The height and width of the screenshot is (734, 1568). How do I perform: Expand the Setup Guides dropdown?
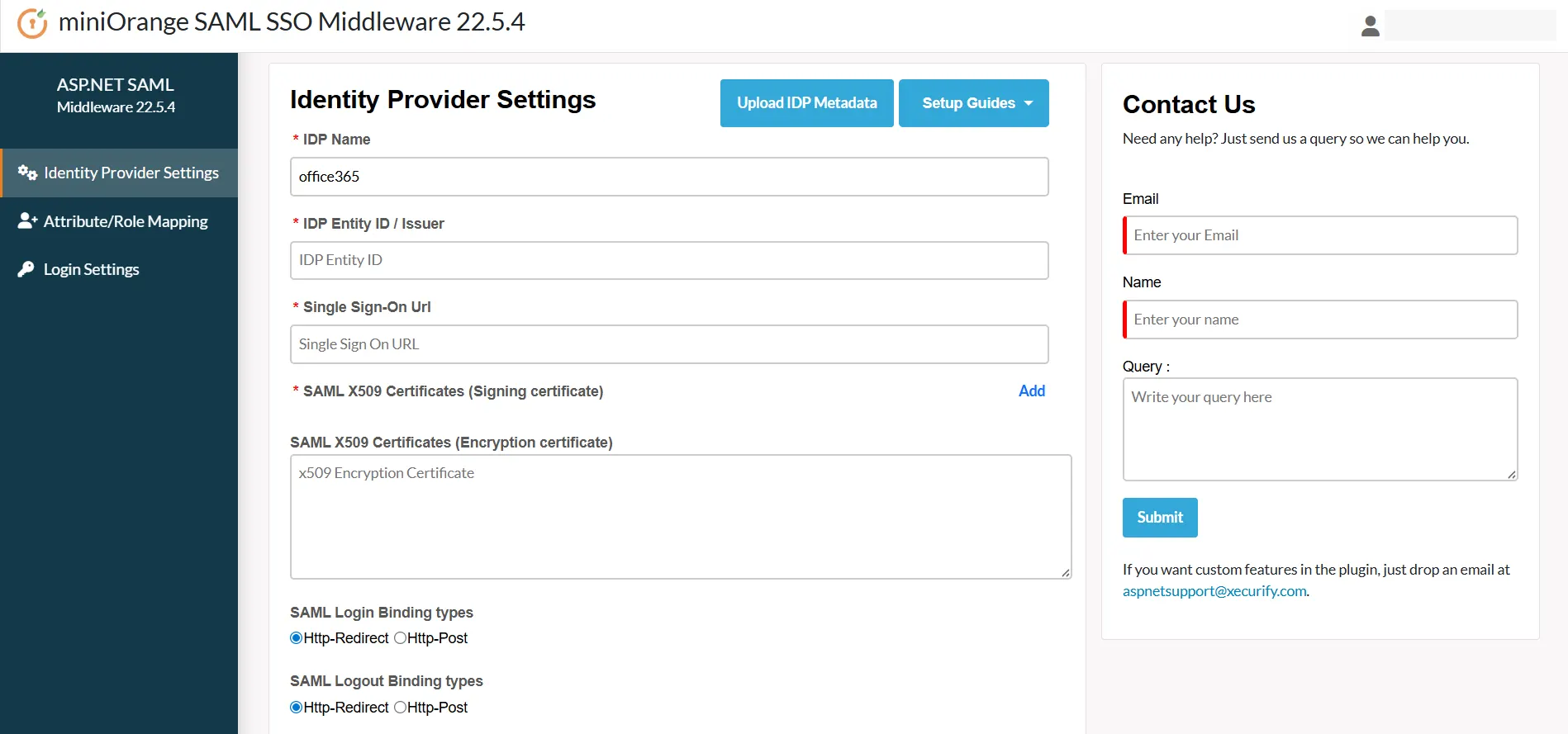pos(973,103)
